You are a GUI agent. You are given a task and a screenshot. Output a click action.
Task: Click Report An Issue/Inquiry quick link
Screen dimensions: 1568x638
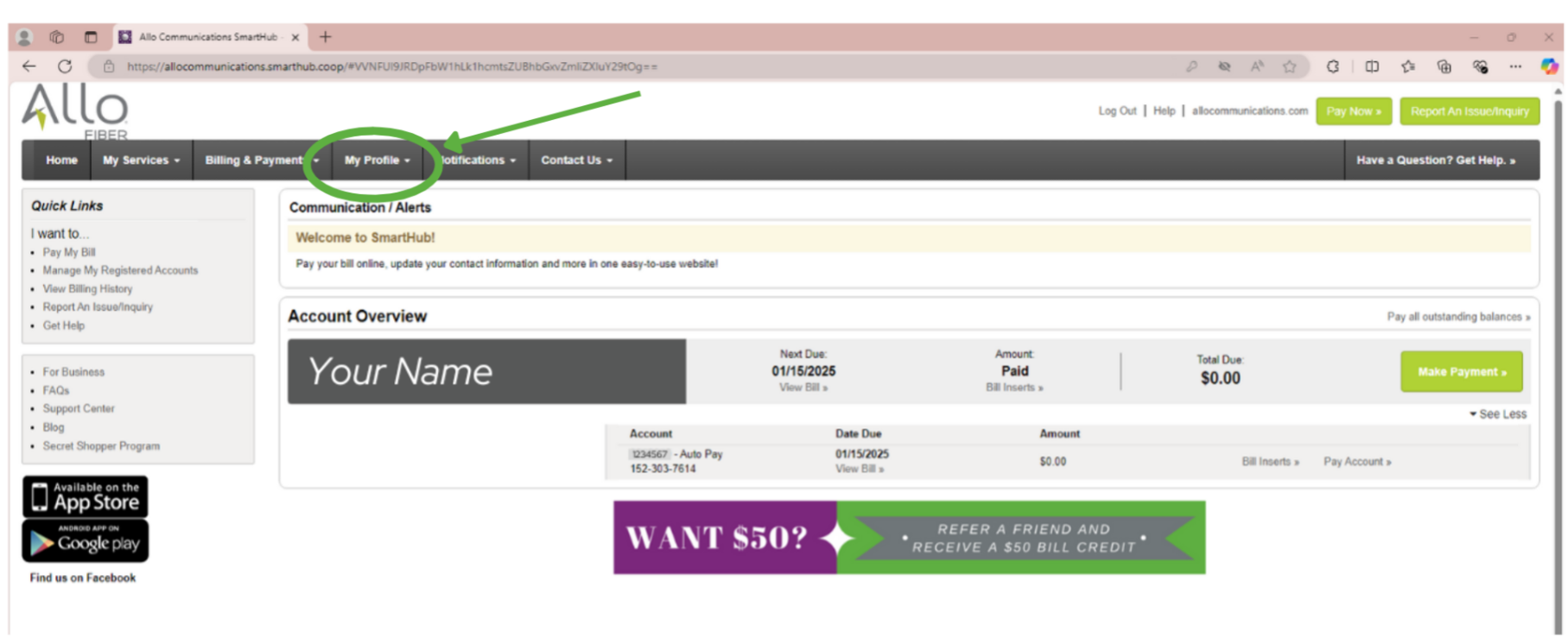click(98, 307)
